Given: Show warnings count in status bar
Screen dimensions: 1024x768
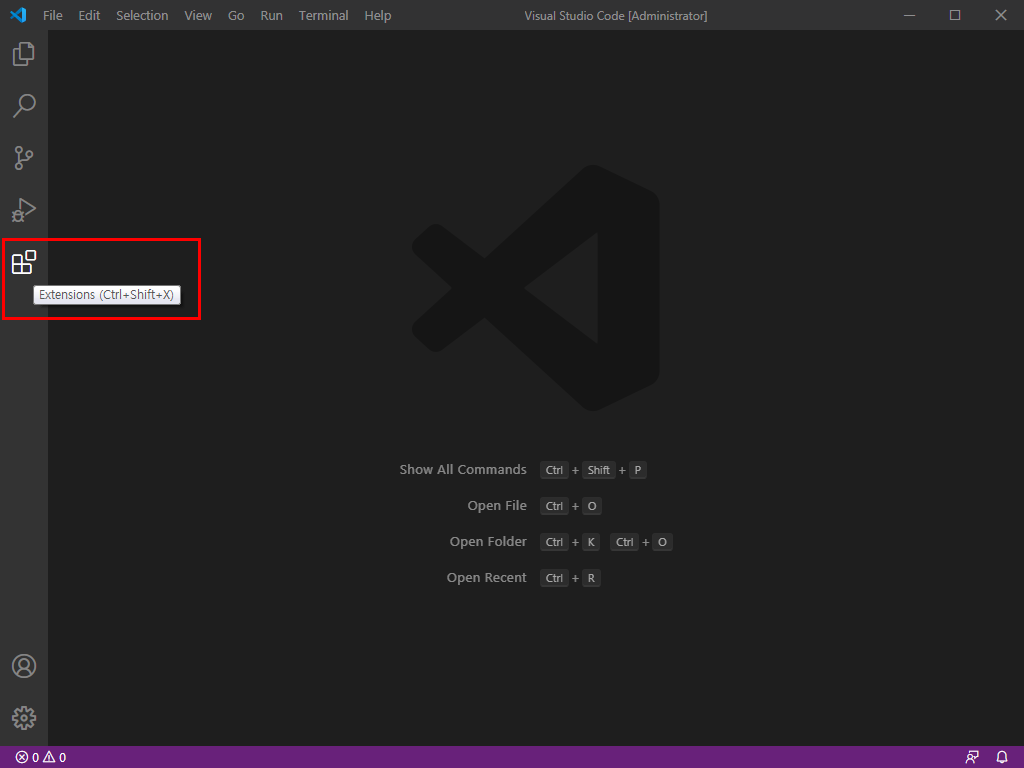Looking at the screenshot, I should pyautogui.click(x=55, y=758).
